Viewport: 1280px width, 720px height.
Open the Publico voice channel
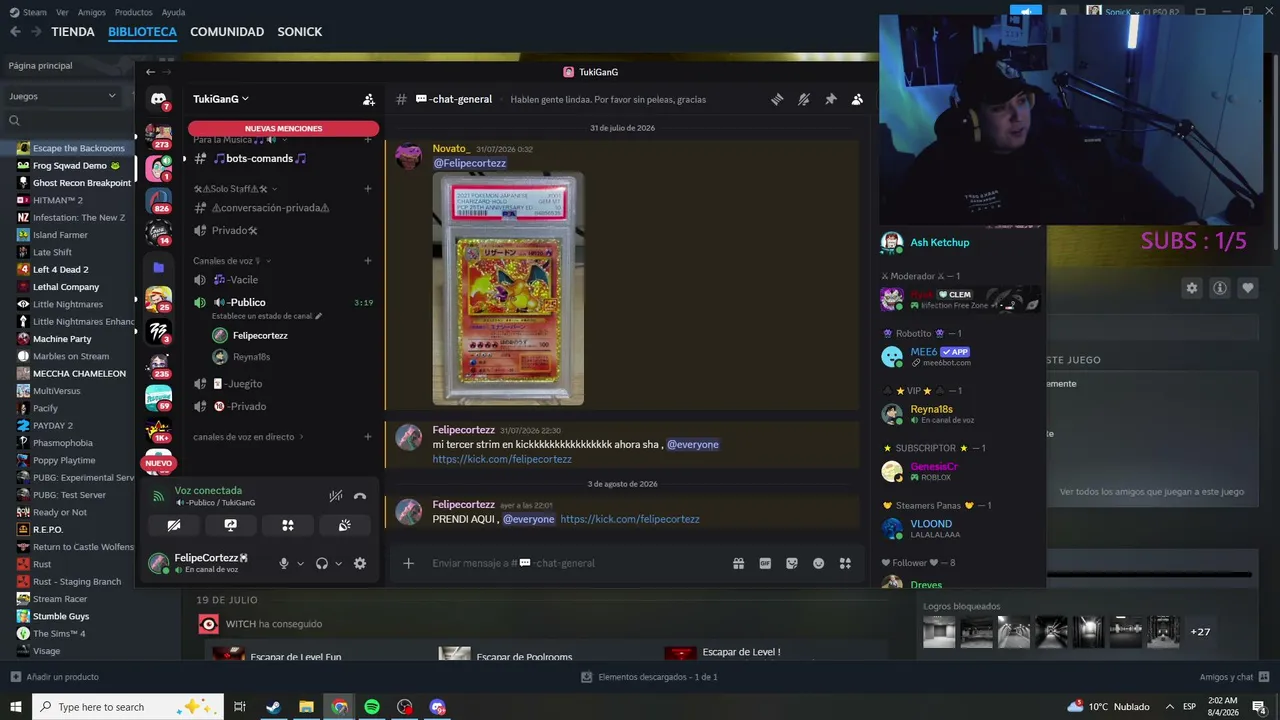click(x=246, y=302)
